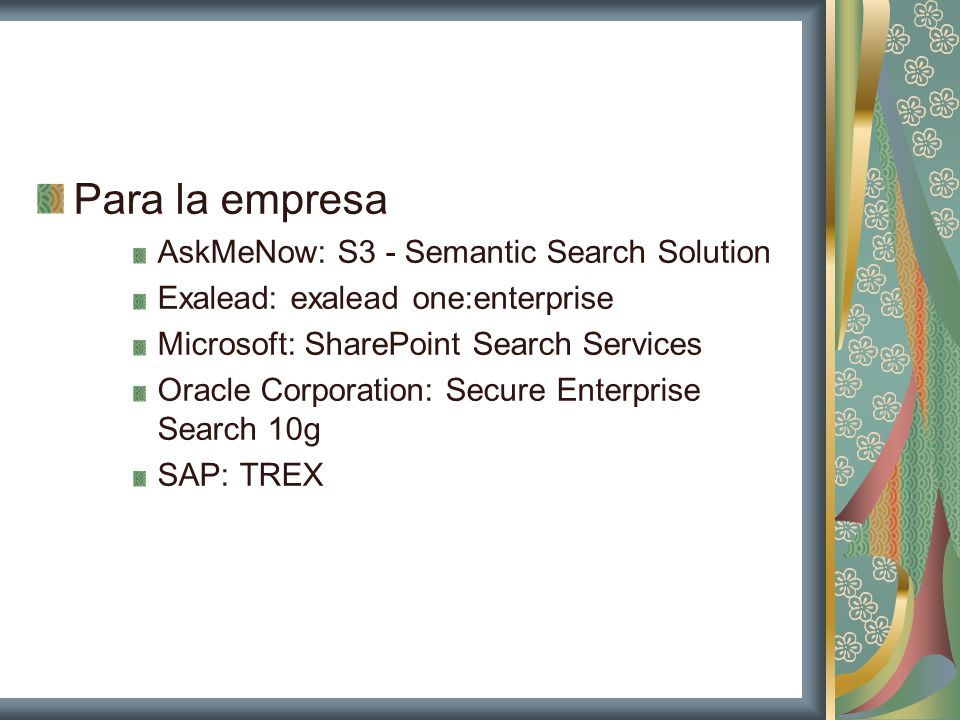Screen dimensions: 960x720
Task: Select the 'AskMeNow' text
Action: coord(238,252)
